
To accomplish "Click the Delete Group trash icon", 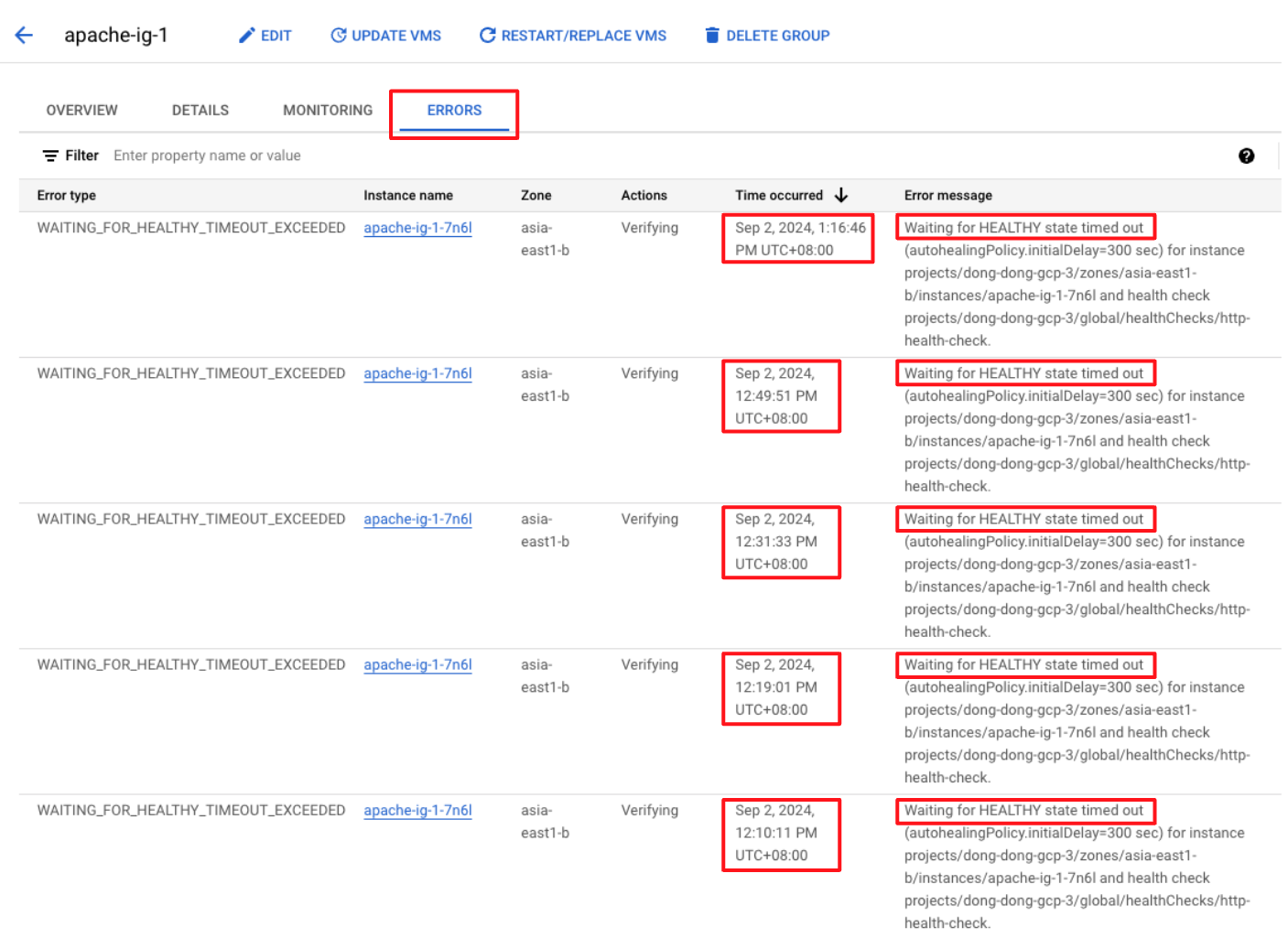I will coord(711,36).
